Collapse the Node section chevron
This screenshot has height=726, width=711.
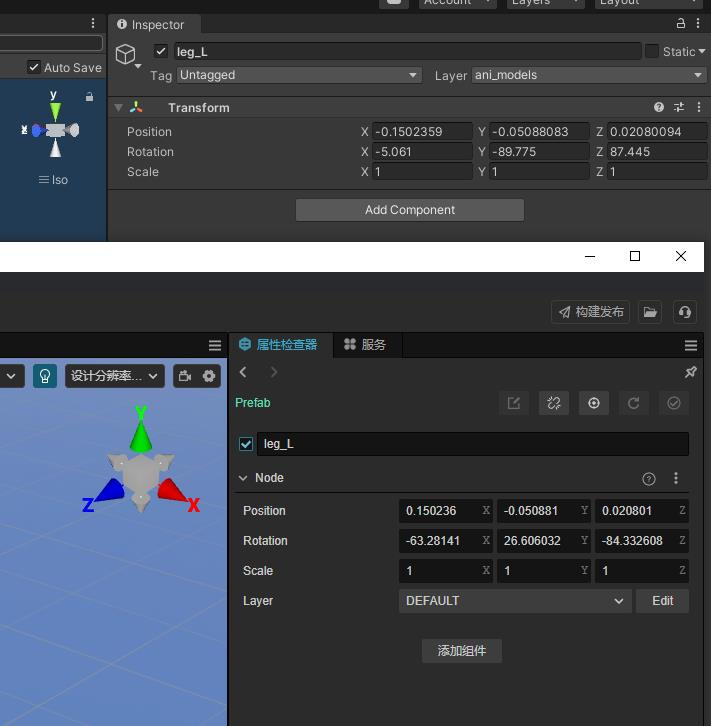click(243, 478)
